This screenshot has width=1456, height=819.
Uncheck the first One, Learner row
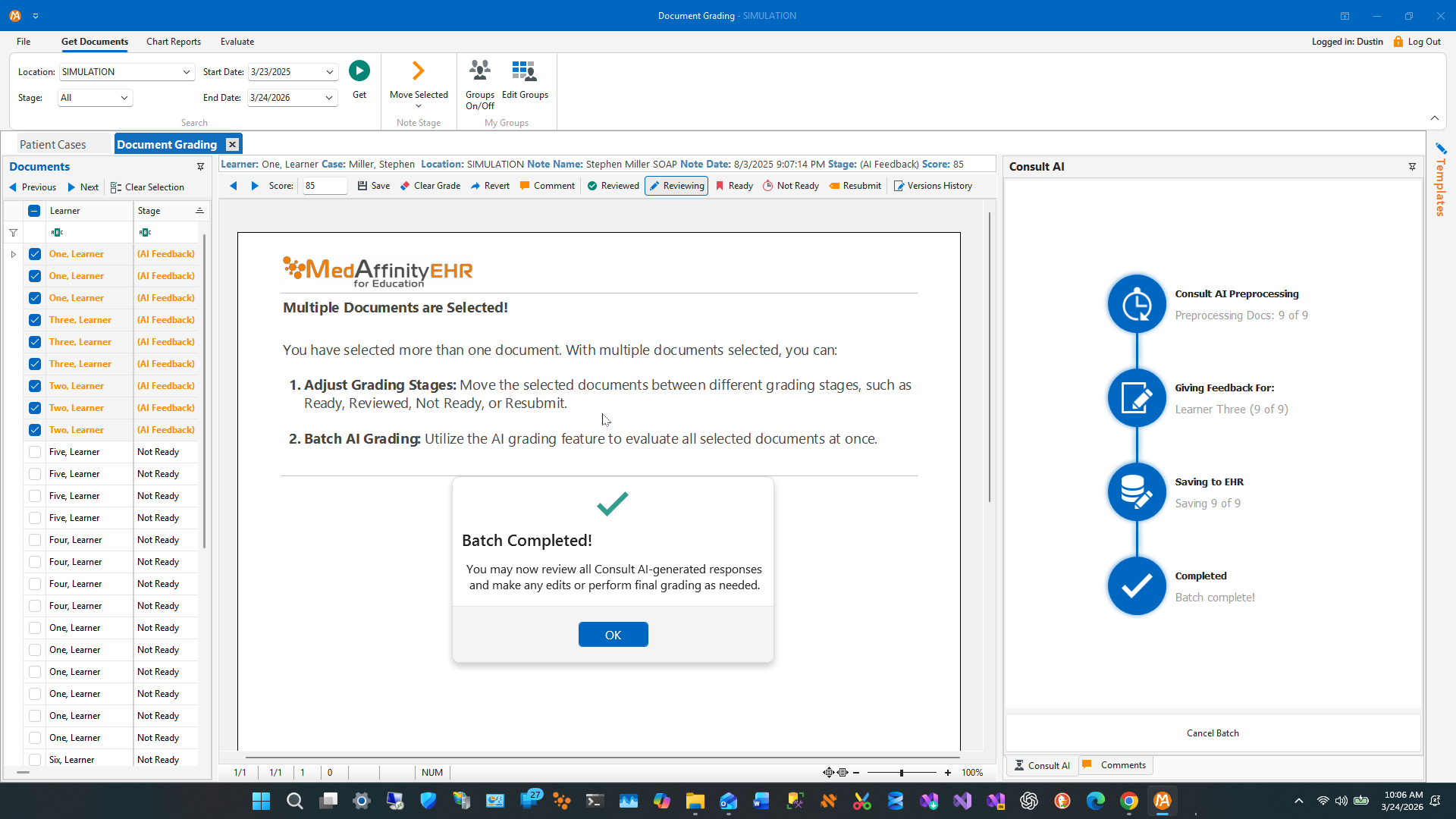tap(35, 254)
